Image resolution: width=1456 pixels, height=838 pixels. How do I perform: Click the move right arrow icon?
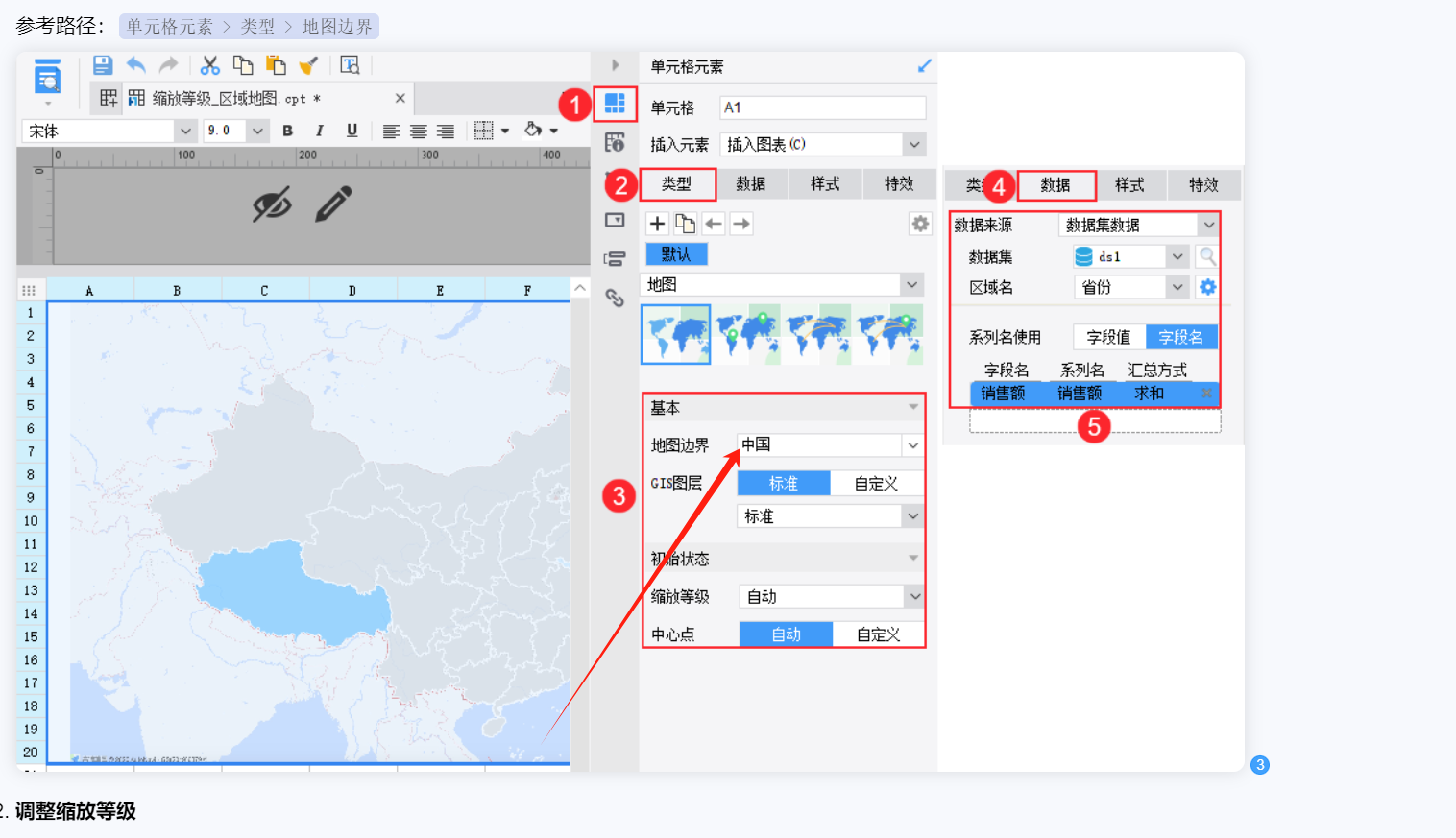tap(740, 224)
